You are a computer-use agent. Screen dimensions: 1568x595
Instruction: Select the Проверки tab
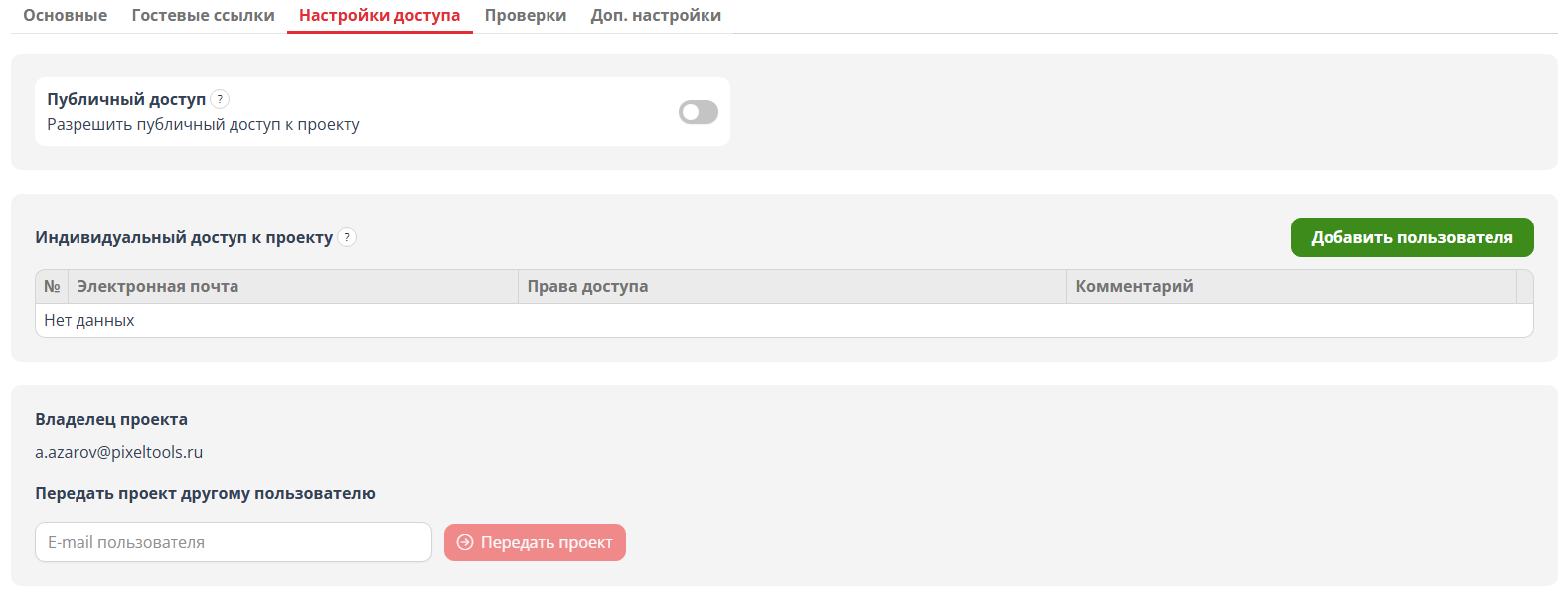coord(525,15)
